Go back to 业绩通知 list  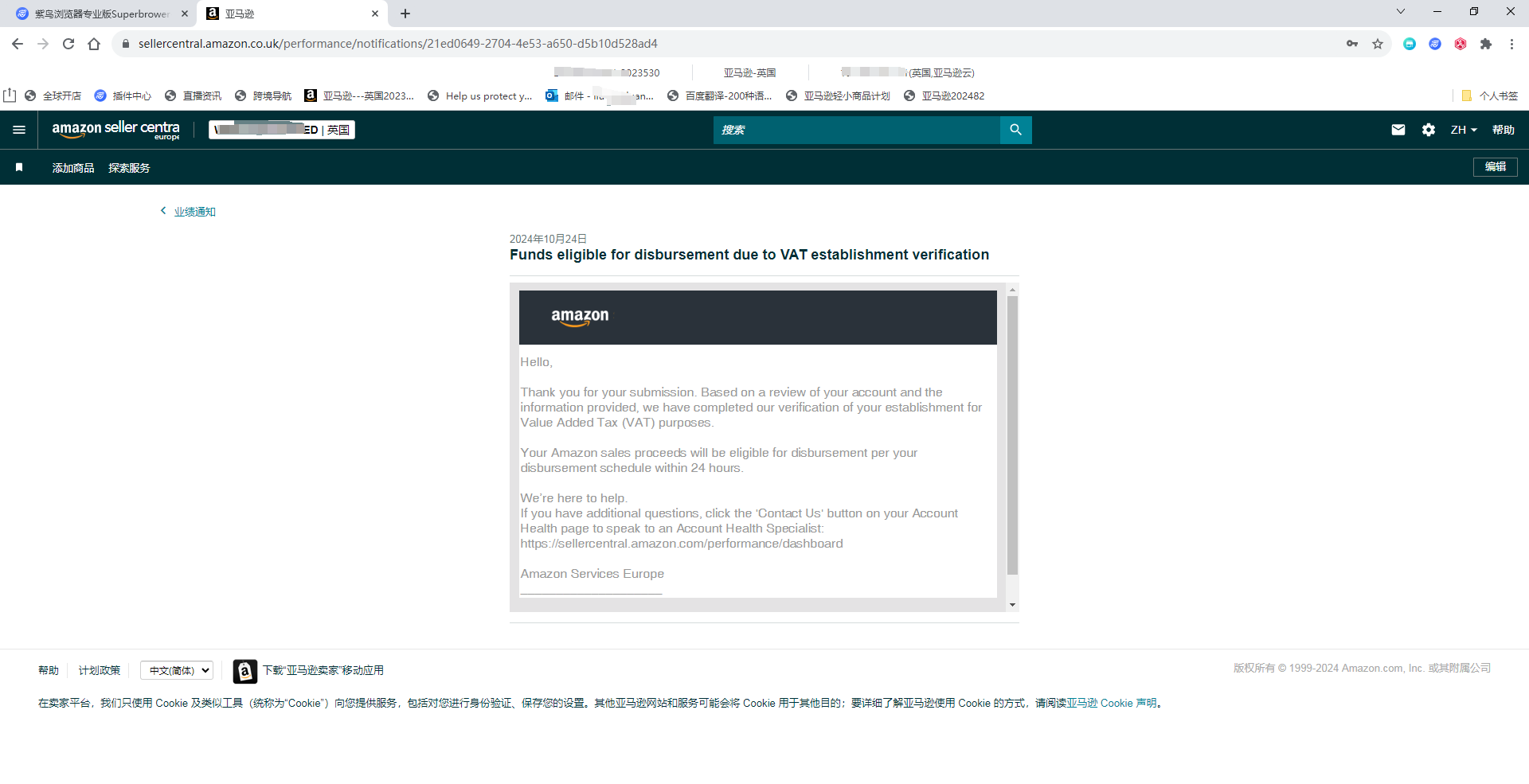(x=194, y=212)
